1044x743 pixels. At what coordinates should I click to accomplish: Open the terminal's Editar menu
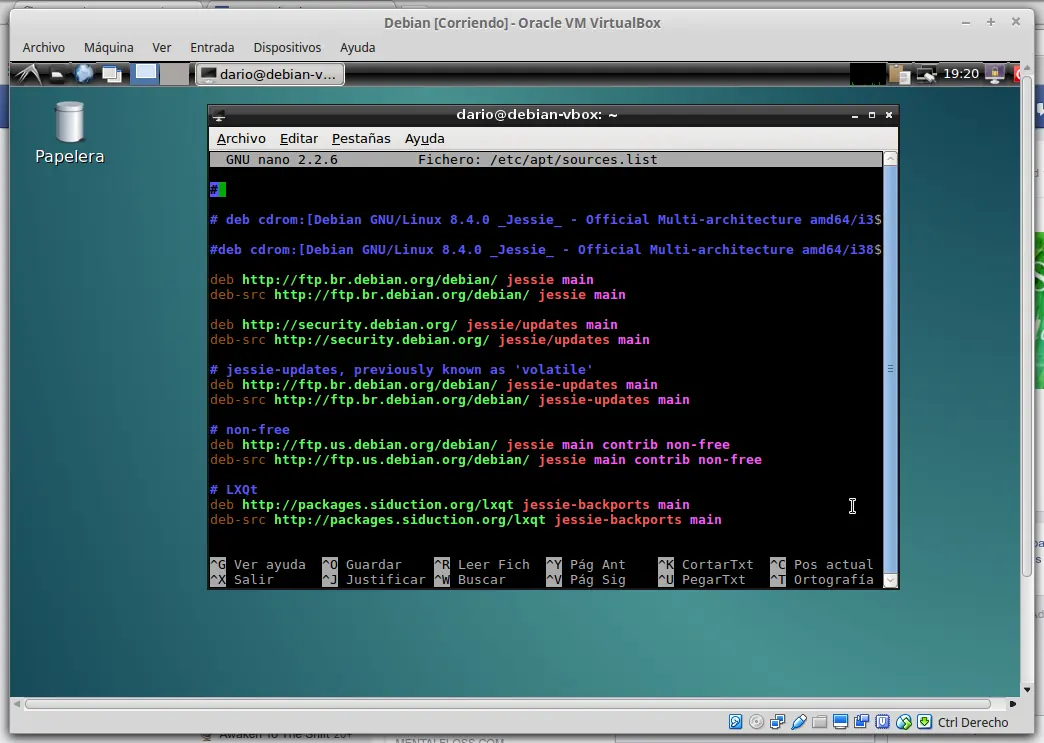pos(298,138)
